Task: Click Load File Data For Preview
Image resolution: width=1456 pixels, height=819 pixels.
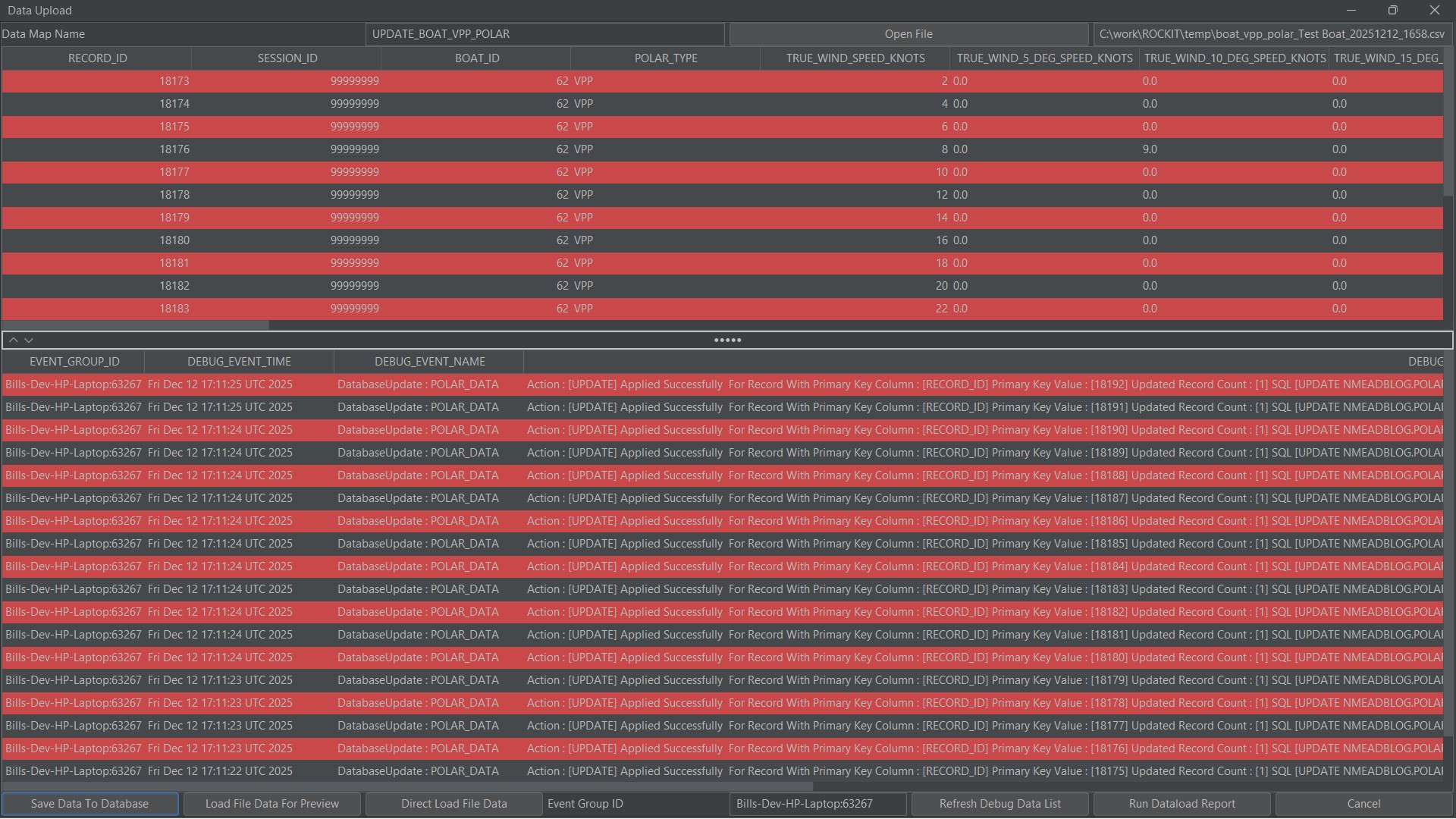Action: (271, 804)
